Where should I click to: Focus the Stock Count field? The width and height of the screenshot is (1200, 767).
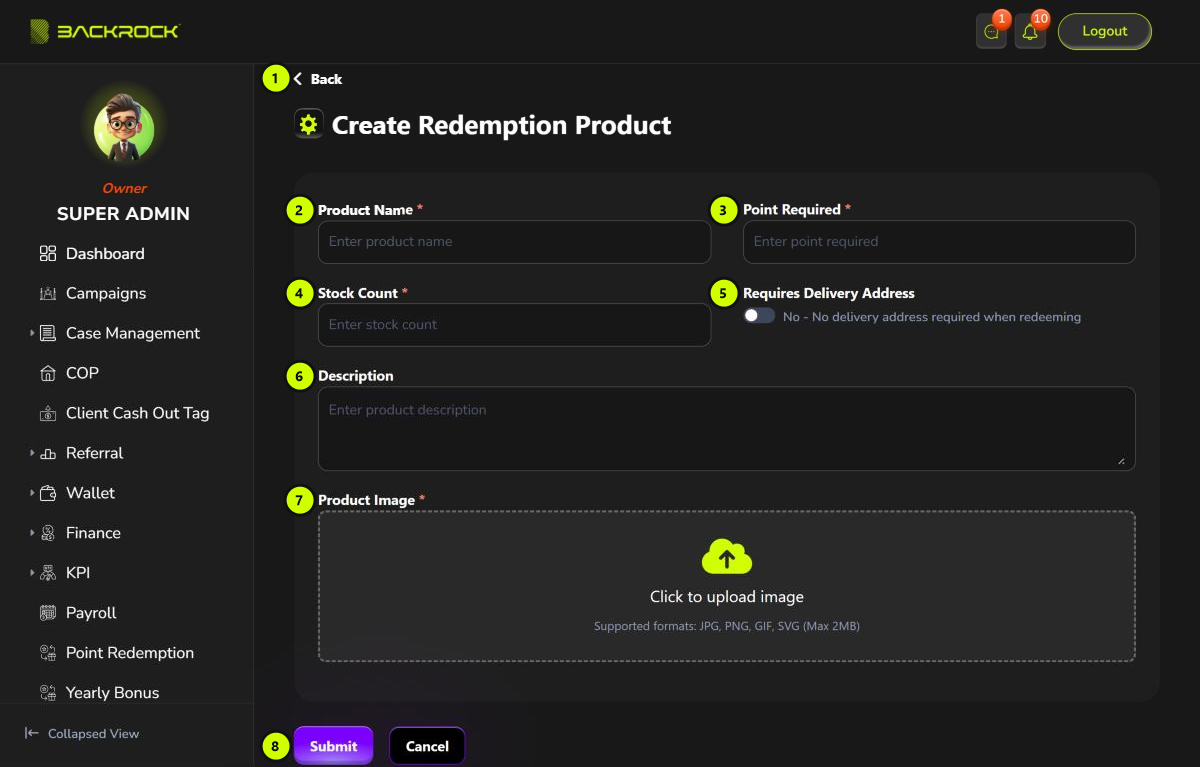514,325
